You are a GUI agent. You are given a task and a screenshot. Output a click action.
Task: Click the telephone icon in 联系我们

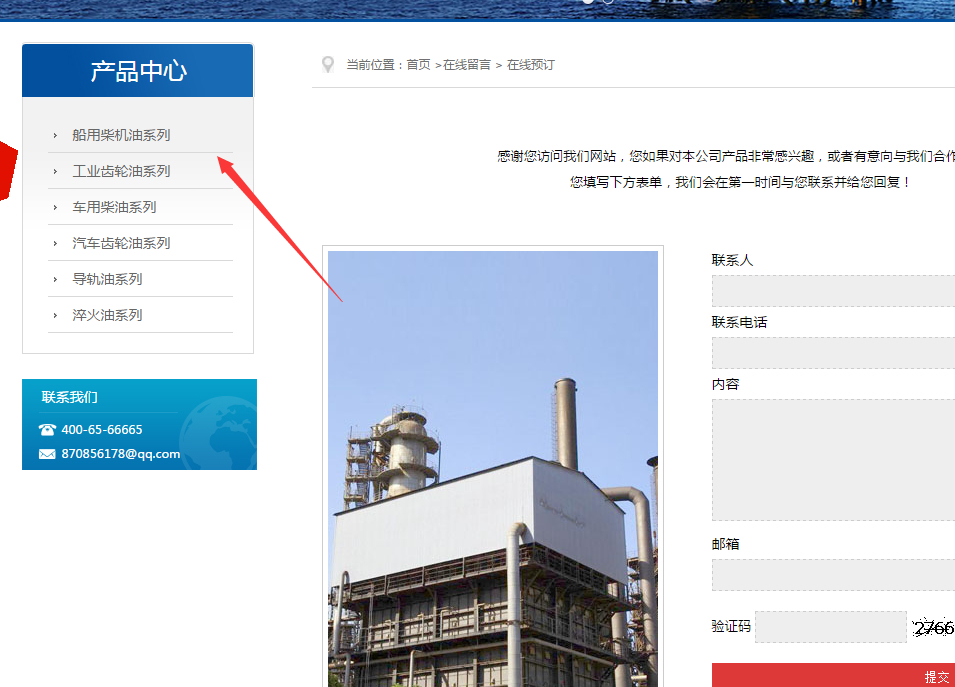pyautogui.click(x=47, y=430)
